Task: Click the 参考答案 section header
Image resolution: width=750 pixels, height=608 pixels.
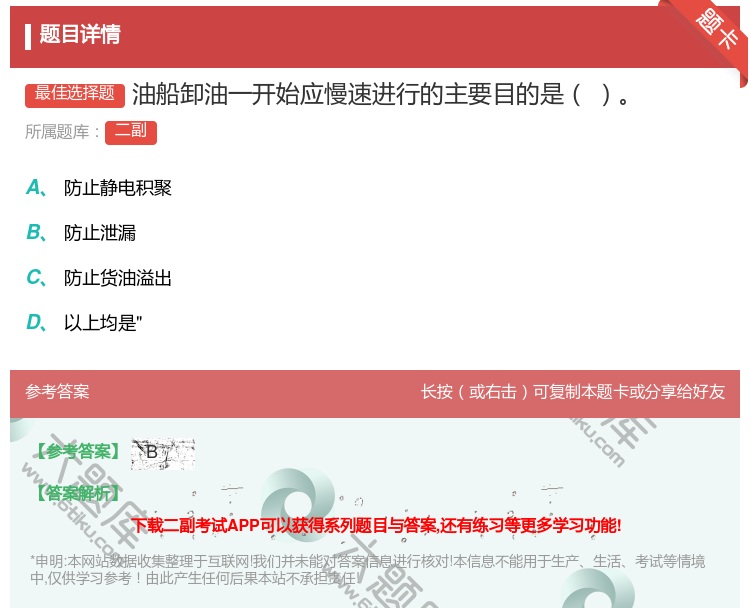Action: pyautogui.click(x=57, y=392)
